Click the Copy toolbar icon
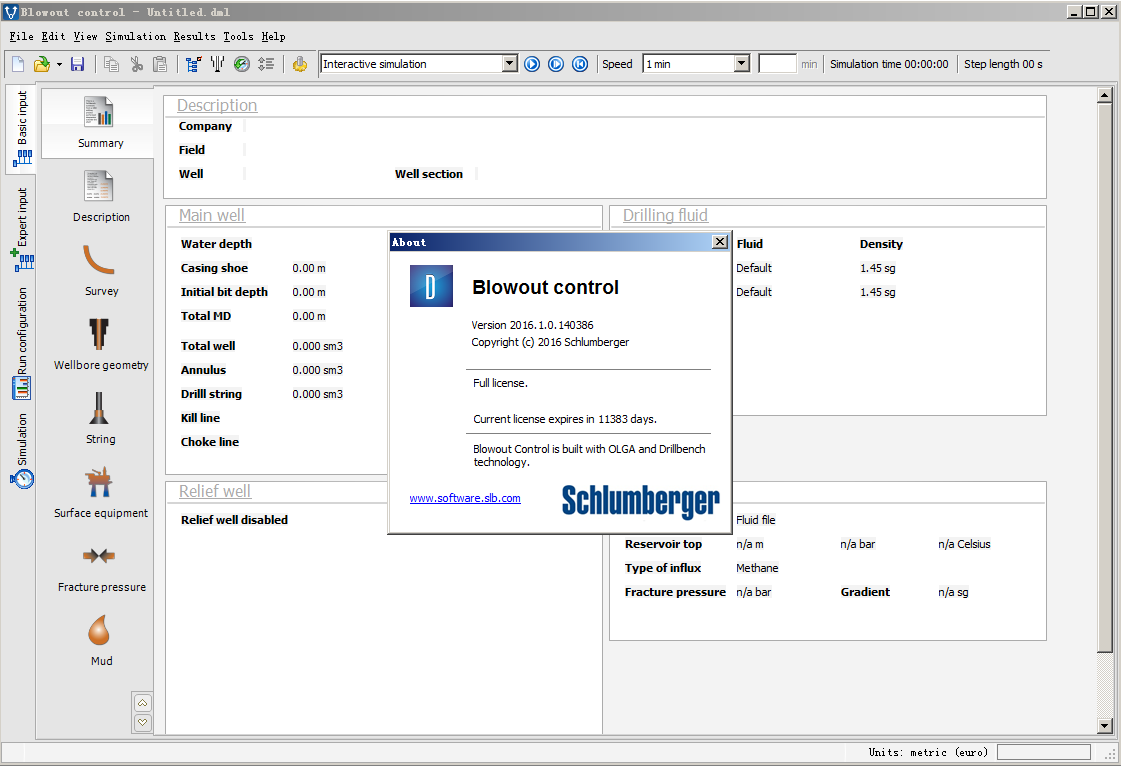 click(x=112, y=64)
